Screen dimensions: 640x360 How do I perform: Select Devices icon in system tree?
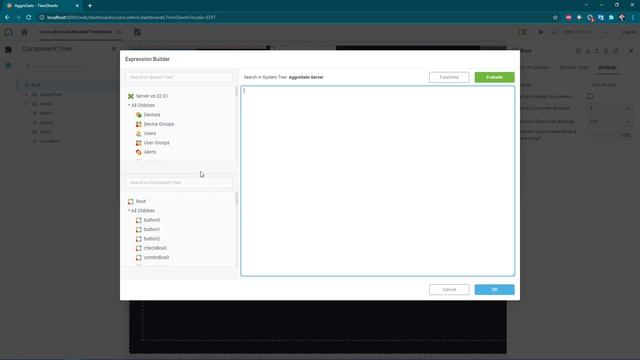138,115
